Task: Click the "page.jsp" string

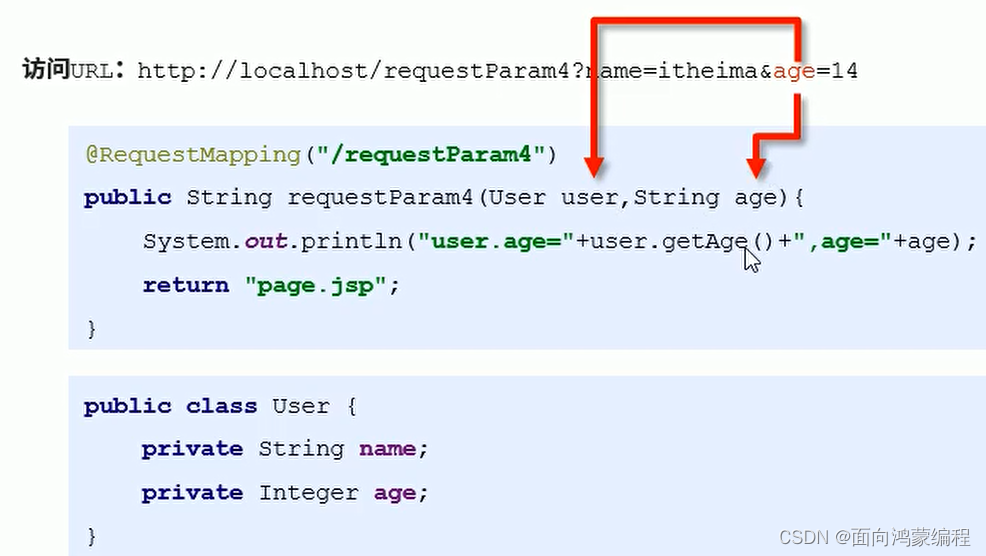Action: click(316, 286)
